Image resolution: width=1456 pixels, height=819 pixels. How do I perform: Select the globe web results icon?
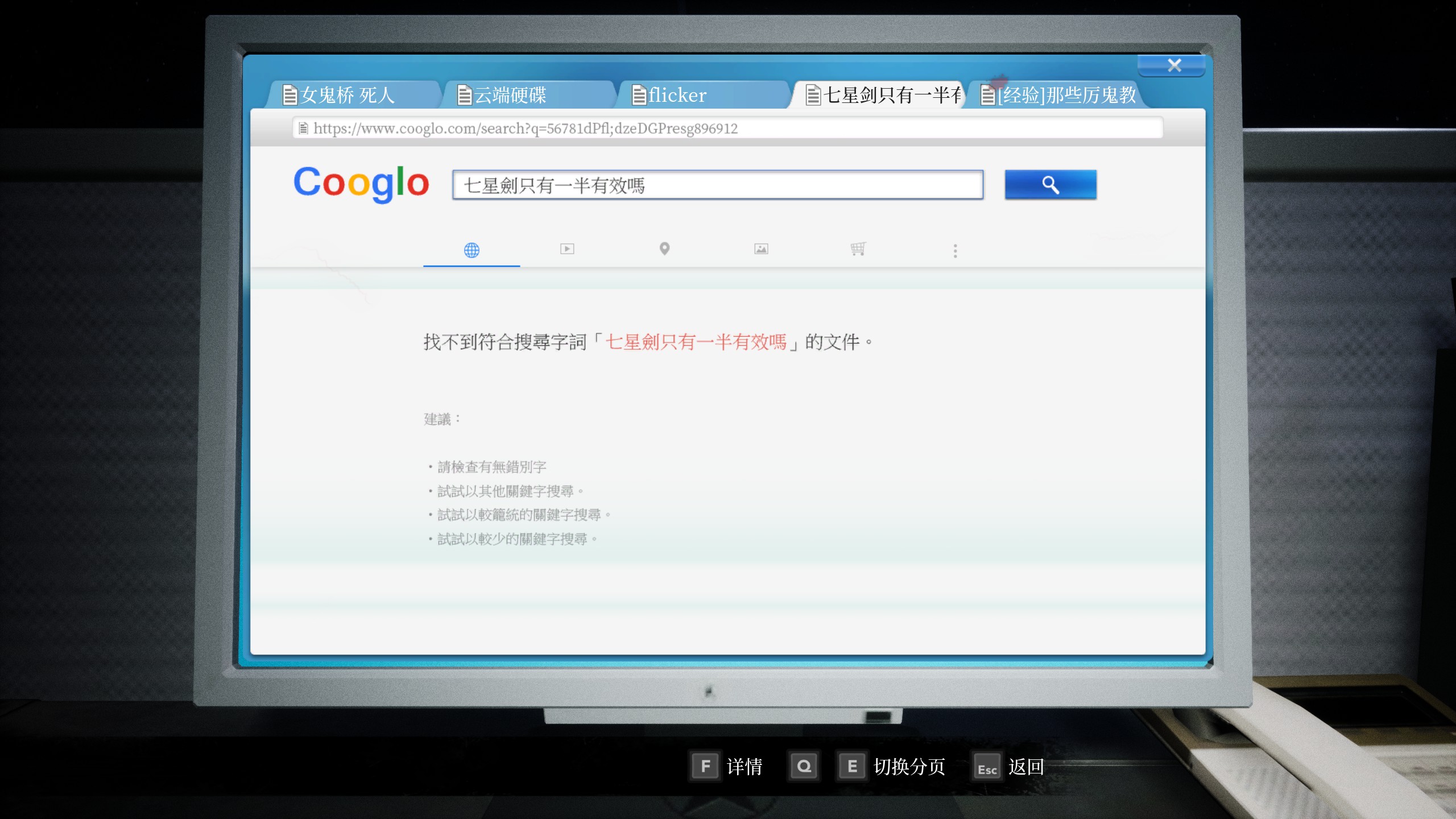[x=471, y=250]
